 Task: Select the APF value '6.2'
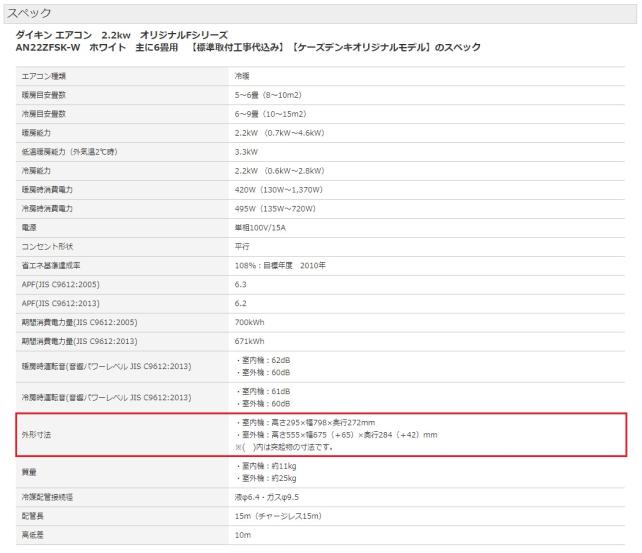pos(240,303)
